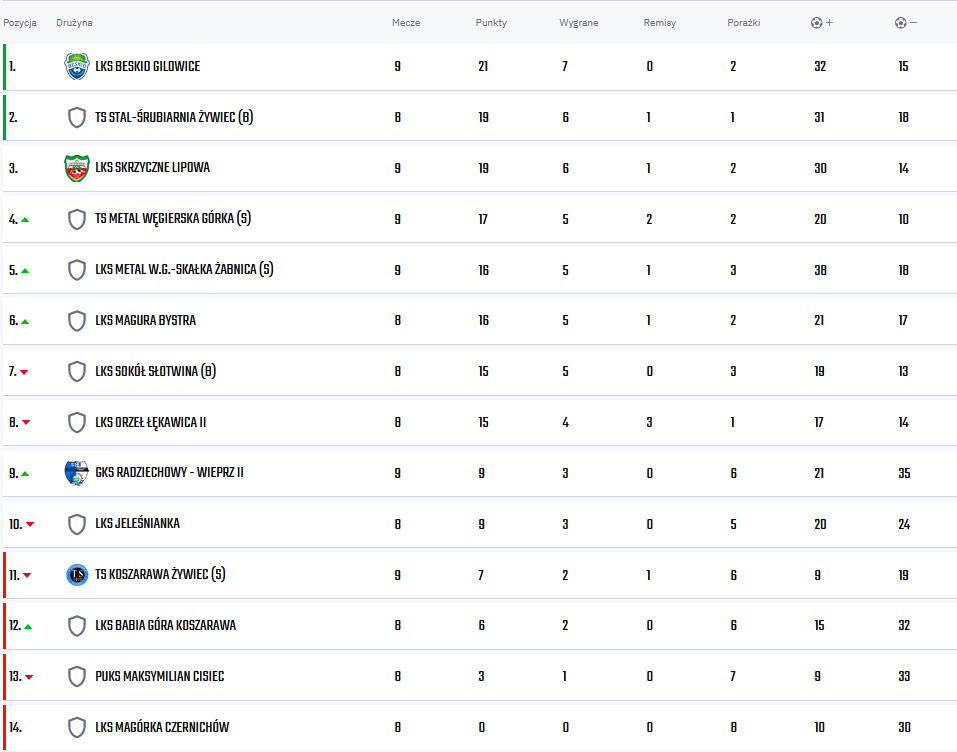Click Maksymilian Cisiec's 7 losses value
957x752 pixels.
tap(733, 677)
